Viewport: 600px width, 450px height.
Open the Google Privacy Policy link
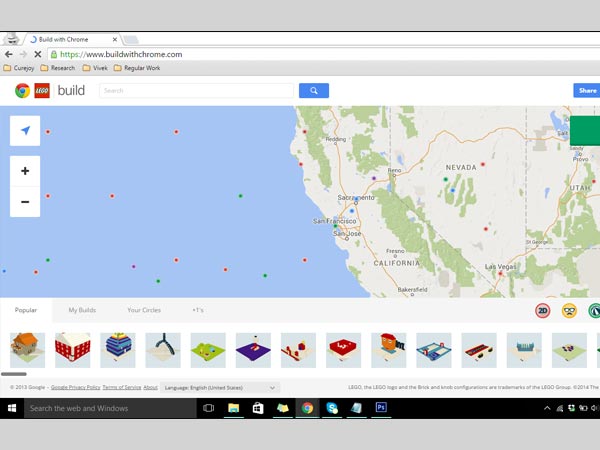75,387
